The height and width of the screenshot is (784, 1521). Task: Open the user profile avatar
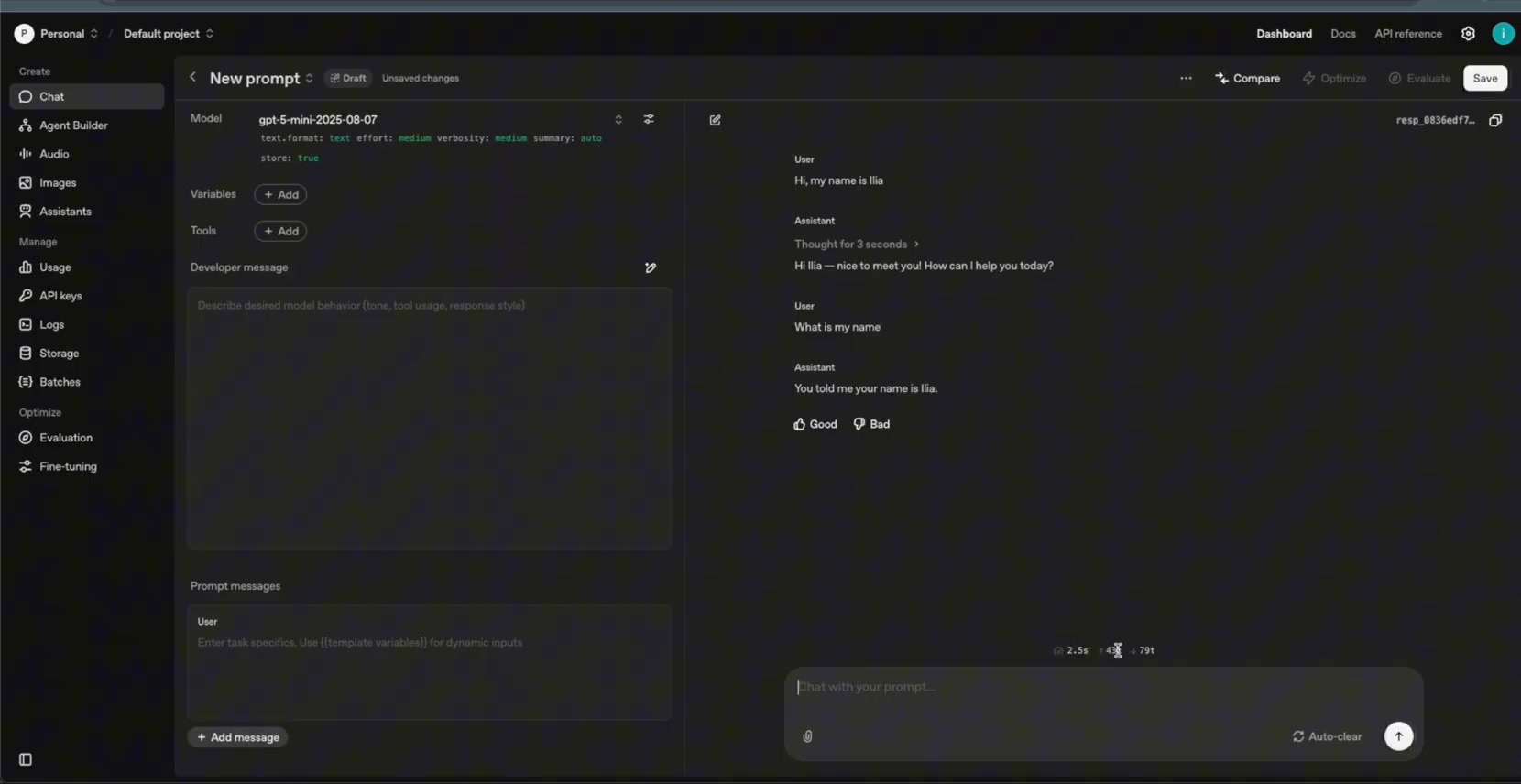point(1503,34)
